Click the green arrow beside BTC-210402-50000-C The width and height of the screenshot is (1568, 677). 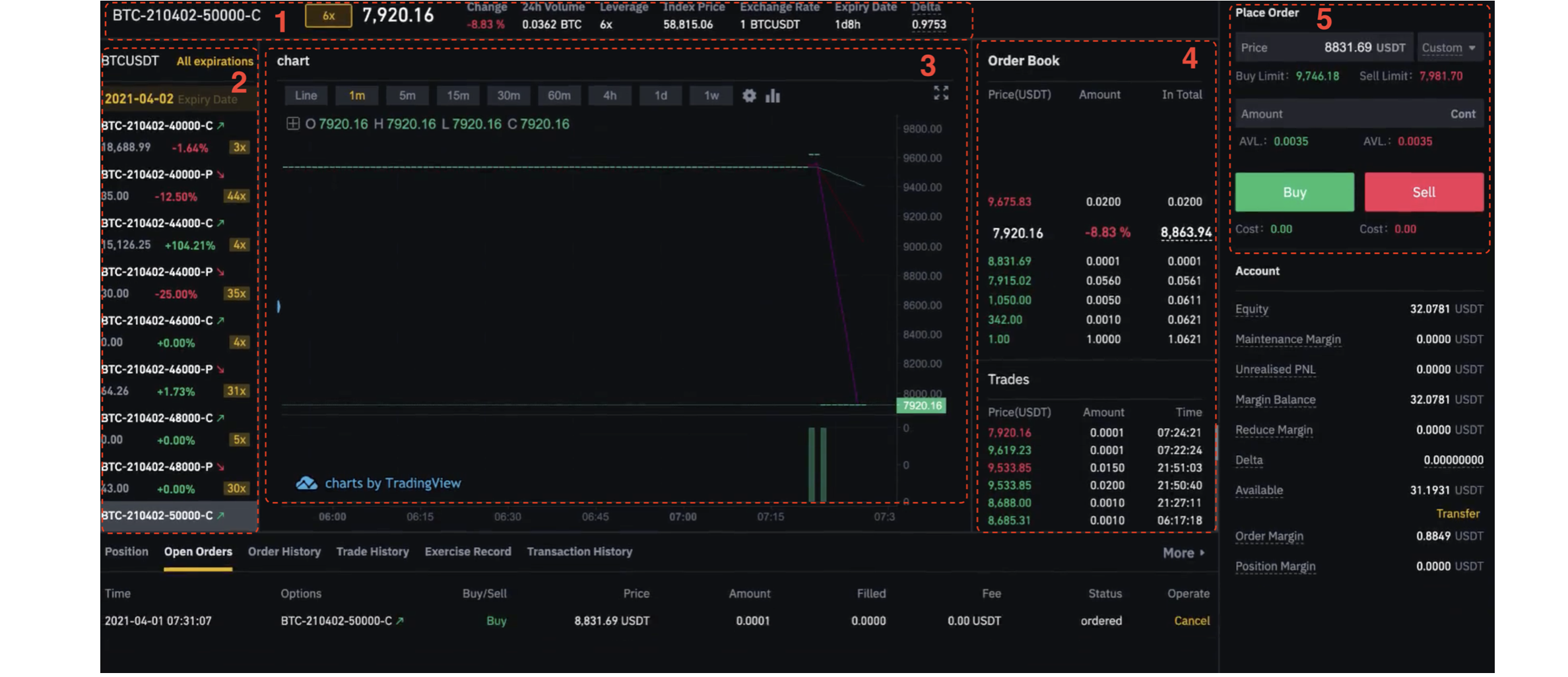click(222, 515)
